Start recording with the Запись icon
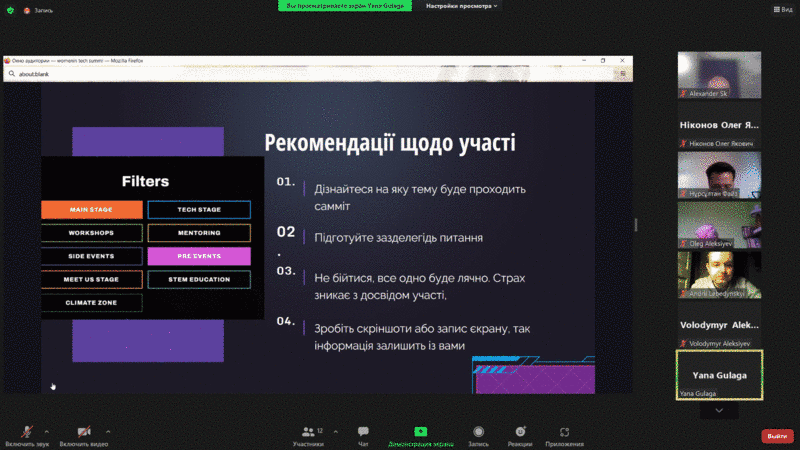This screenshot has height=450, width=800. 479,431
